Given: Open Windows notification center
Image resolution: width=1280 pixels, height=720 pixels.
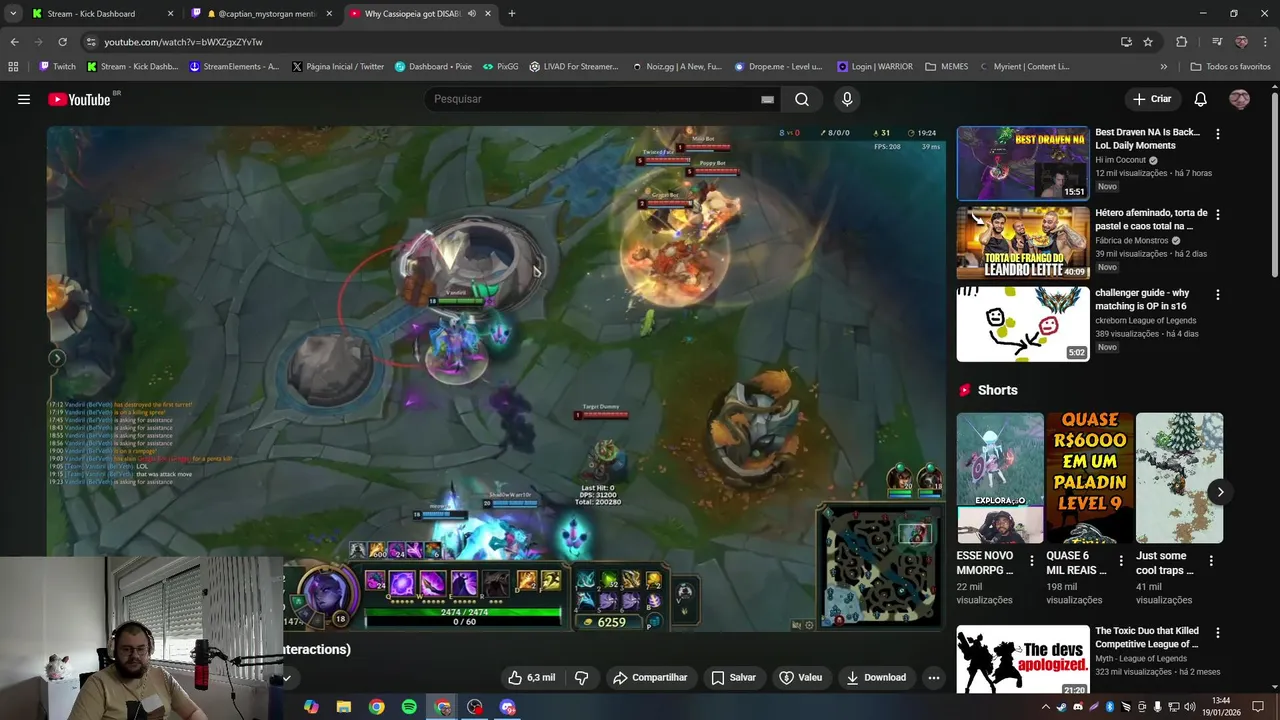Looking at the screenshot, I should pos(1258,707).
